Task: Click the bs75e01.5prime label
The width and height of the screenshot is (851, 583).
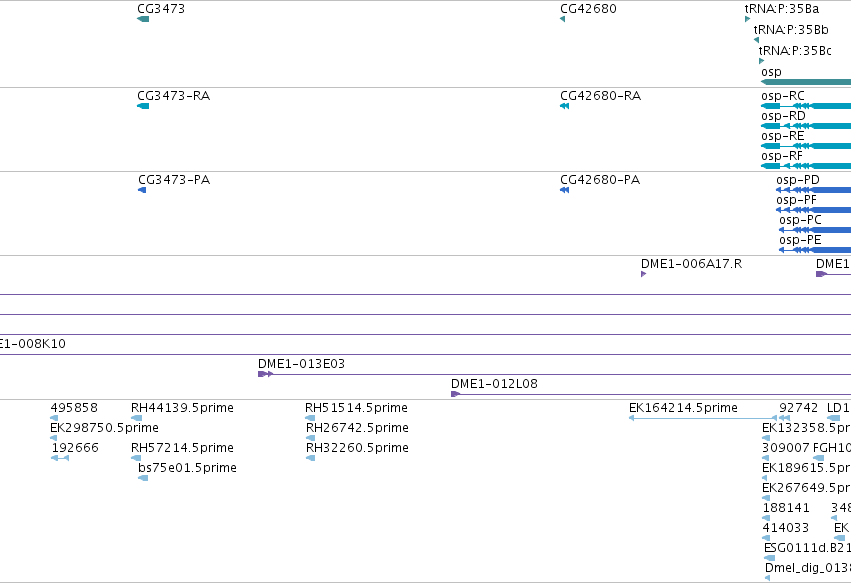Action: (187, 468)
